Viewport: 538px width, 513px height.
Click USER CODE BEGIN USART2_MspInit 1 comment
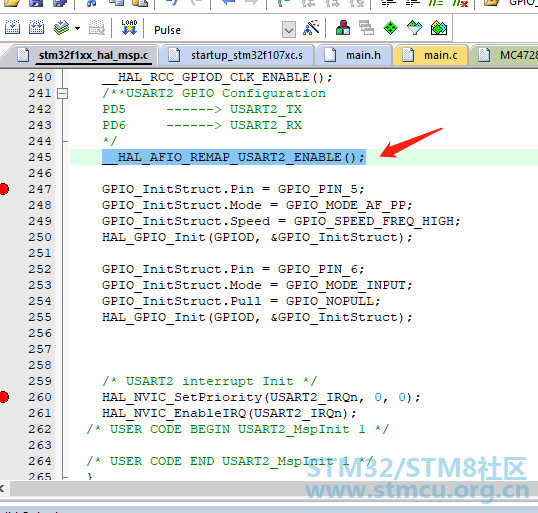click(x=237, y=429)
